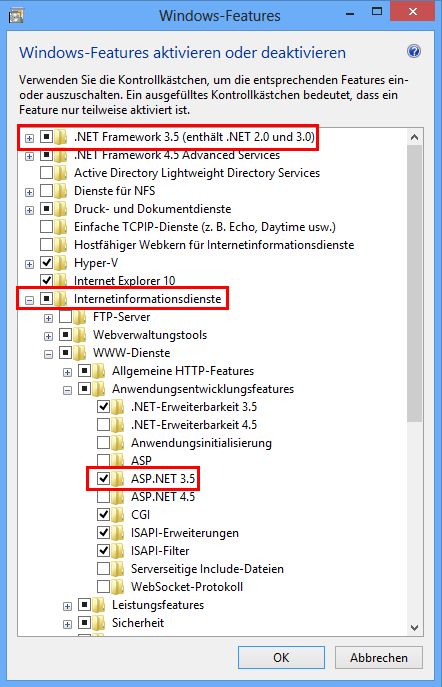Image resolution: width=442 pixels, height=687 pixels.
Task: Toggle Active Directory Lightweight checkbox
Action: 46,173
